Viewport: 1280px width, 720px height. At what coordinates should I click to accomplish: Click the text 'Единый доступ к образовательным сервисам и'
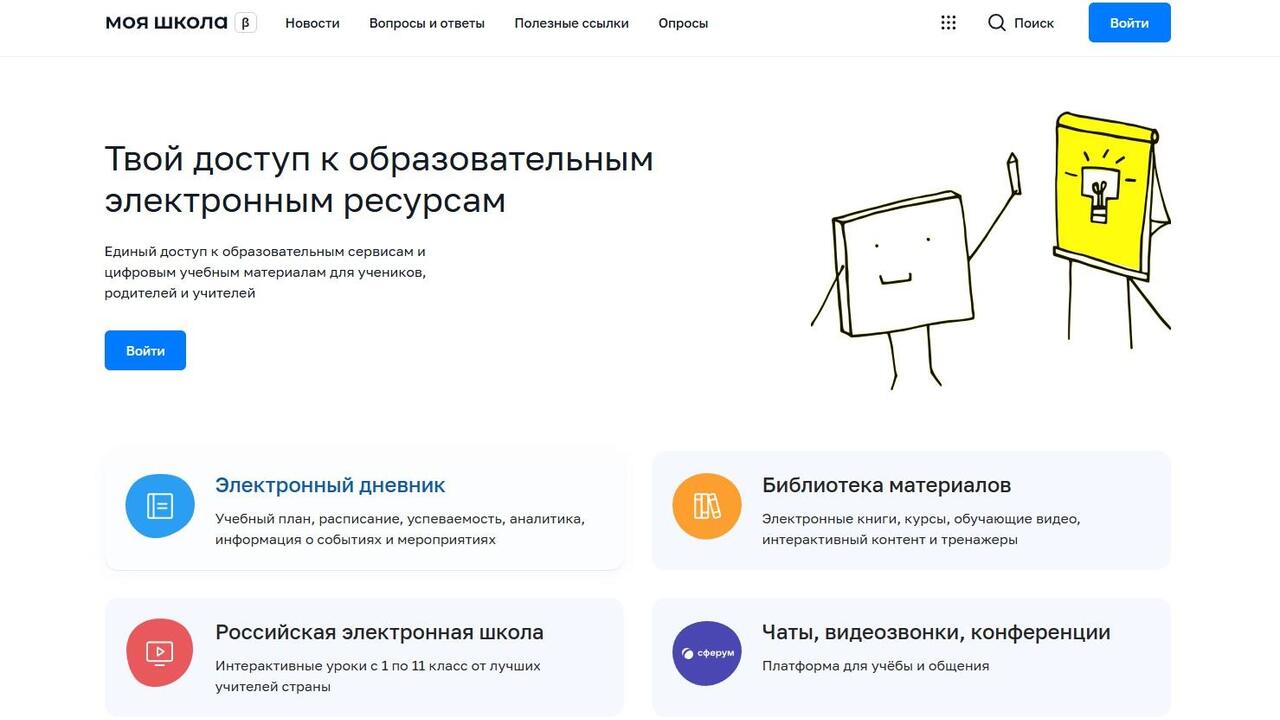(265, 251)
